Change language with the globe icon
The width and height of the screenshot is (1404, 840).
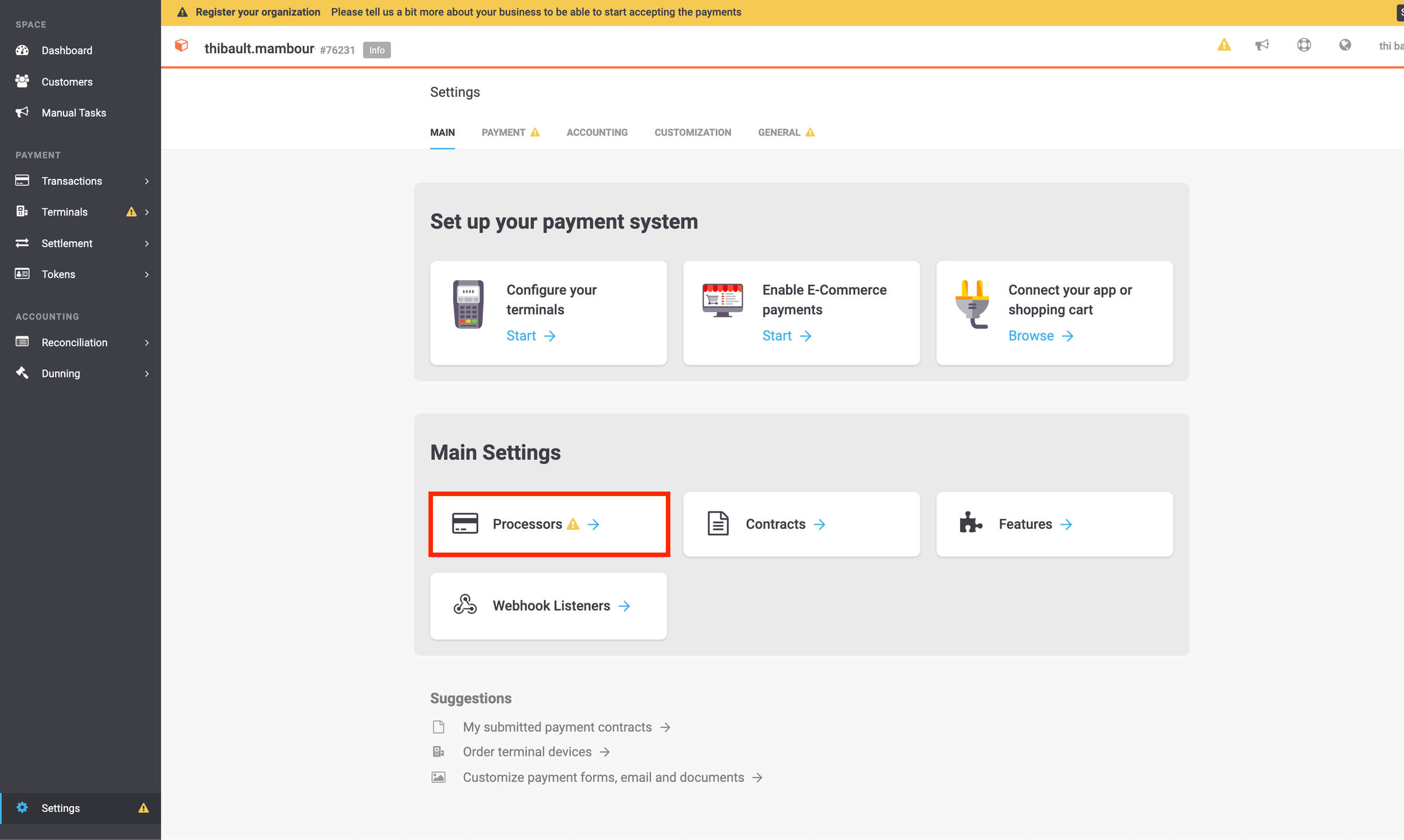[1345, 45]
